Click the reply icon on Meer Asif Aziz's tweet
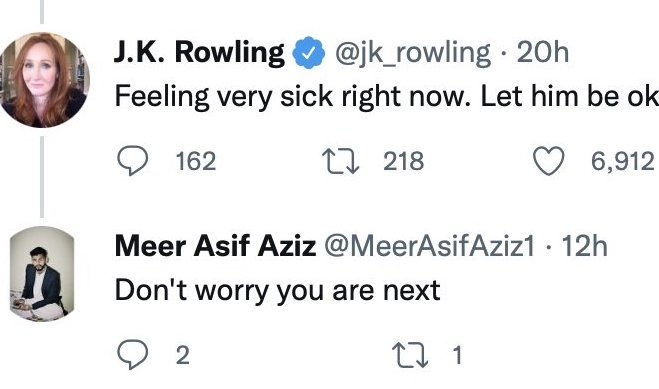The image size is (659, 389). coord(132,355)
